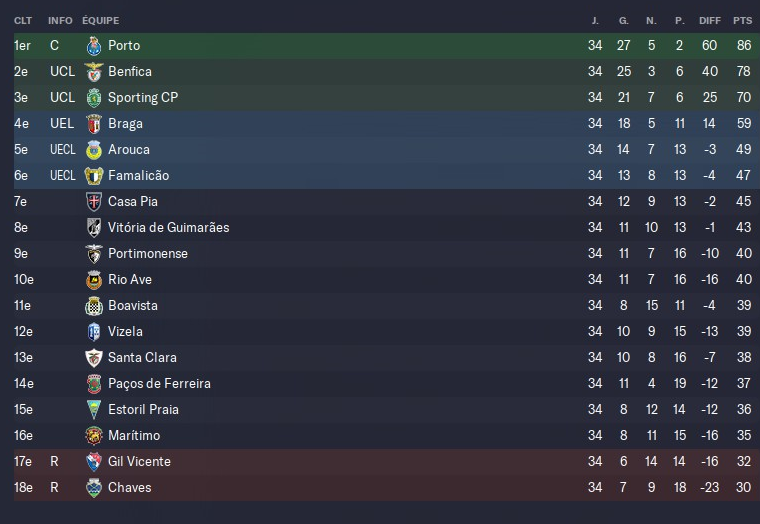
Task: Click the Casa Pia crest icon
Action: click(x=94, y=202)
